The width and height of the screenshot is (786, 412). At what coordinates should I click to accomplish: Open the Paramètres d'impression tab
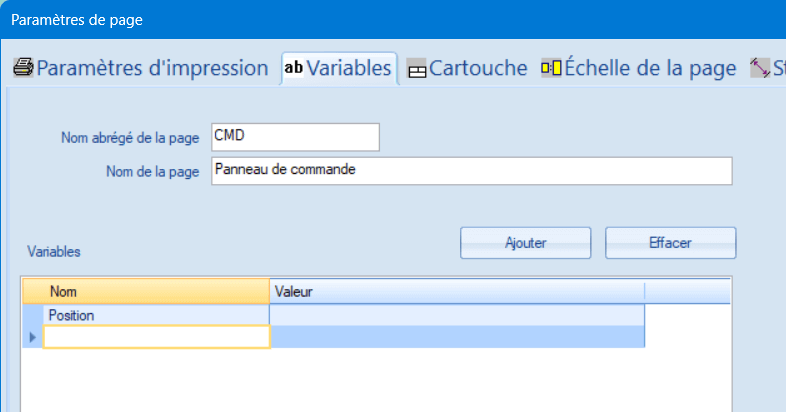tap(153, 68)
